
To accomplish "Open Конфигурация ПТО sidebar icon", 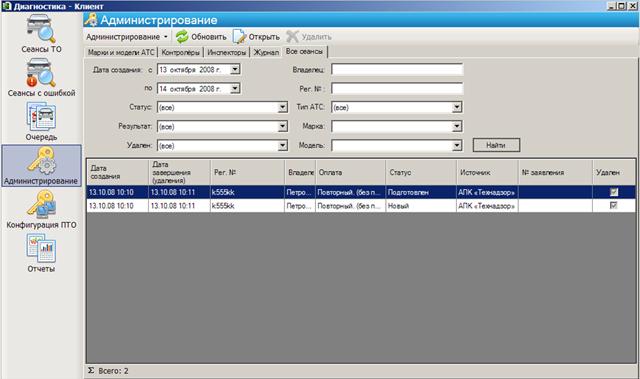I will (41, 205).
